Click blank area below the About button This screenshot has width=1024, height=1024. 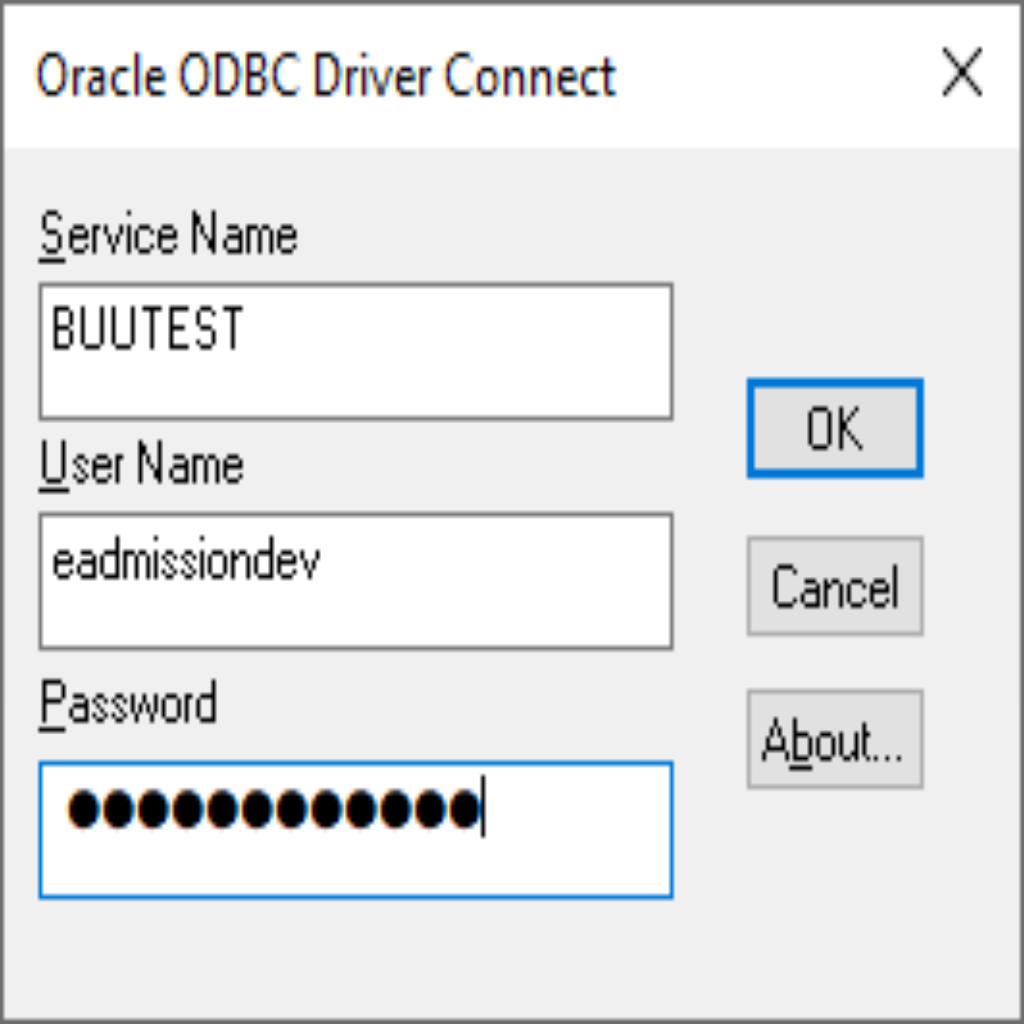tap(834, 880)
